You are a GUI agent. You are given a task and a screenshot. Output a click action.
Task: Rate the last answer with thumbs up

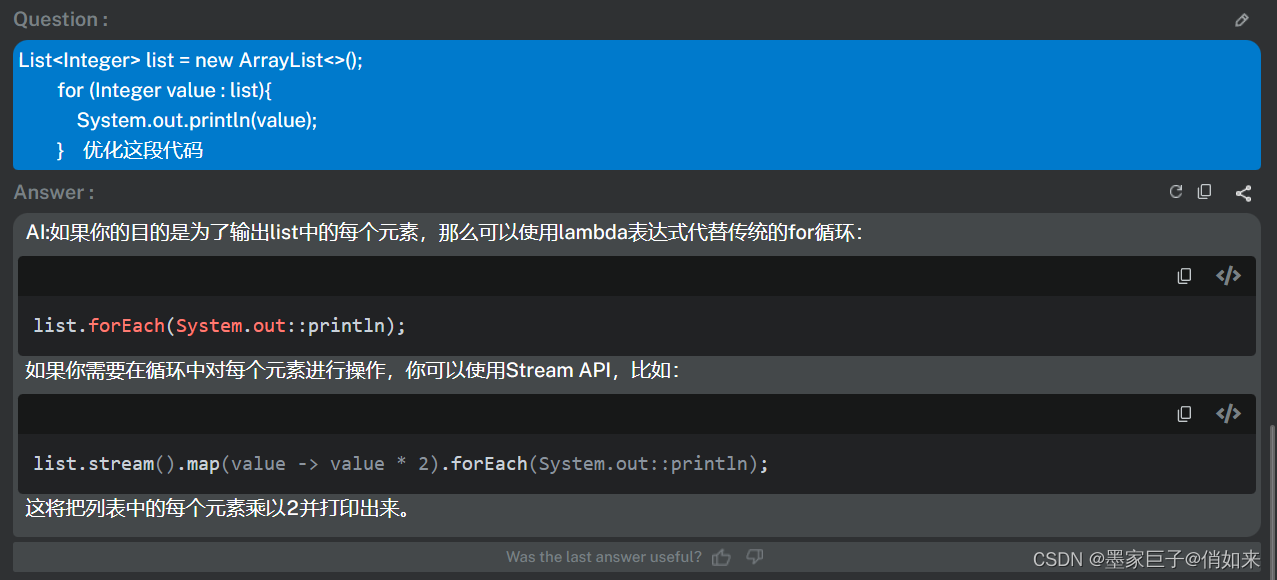(721, 557)
